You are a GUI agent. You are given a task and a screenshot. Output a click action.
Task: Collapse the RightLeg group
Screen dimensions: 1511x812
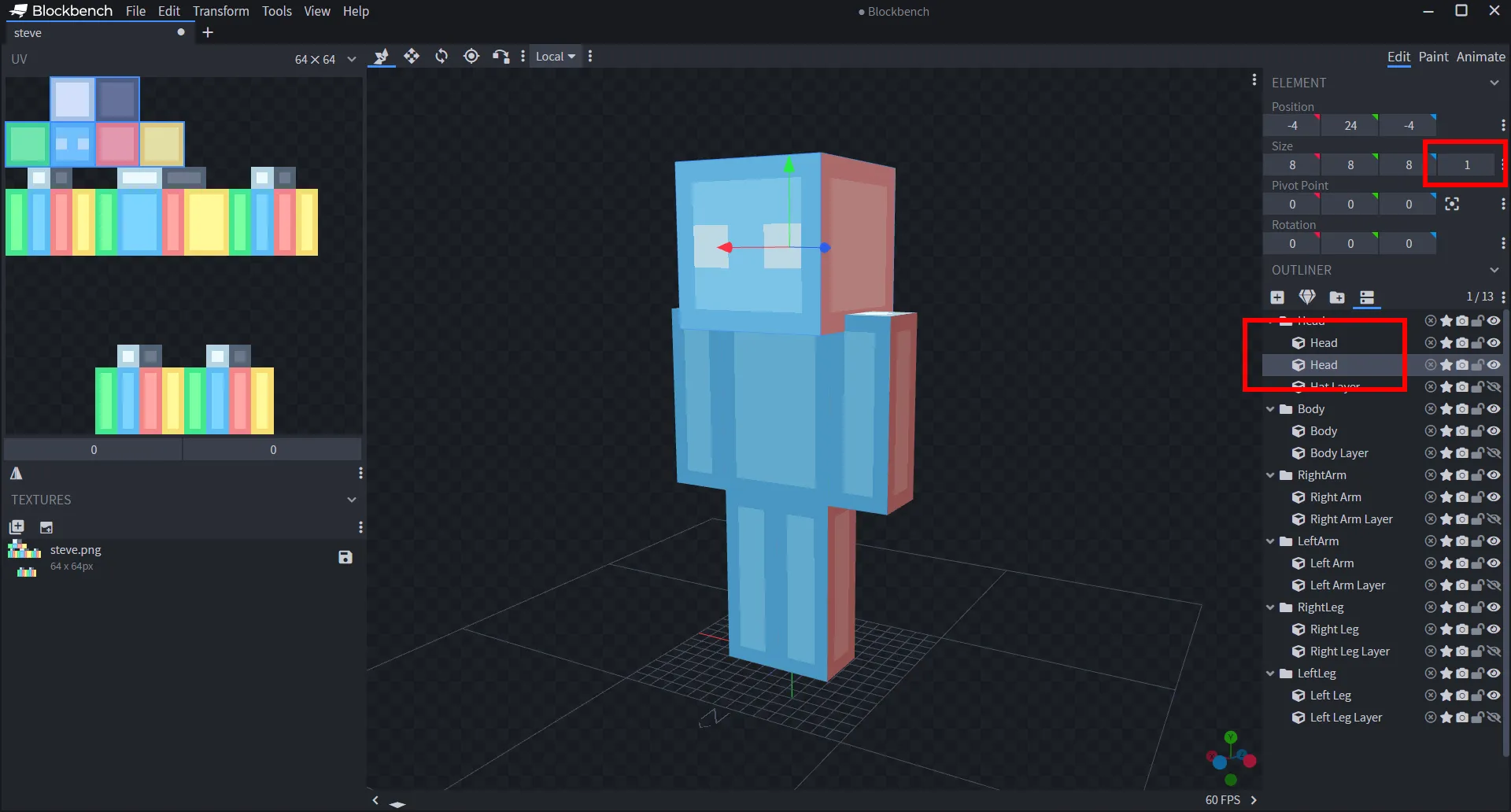pos(1272,607)
